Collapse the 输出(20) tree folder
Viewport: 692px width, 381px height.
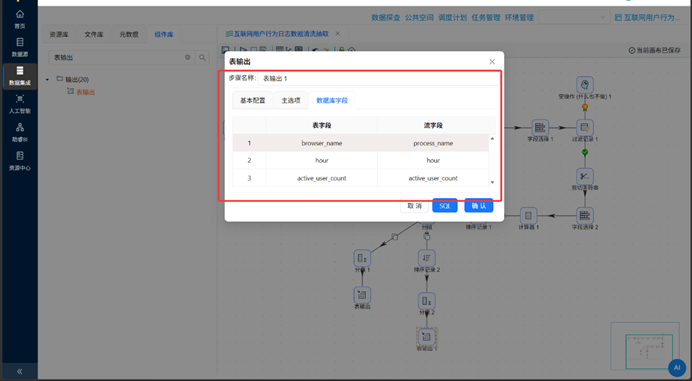click(x=48, y=79)
